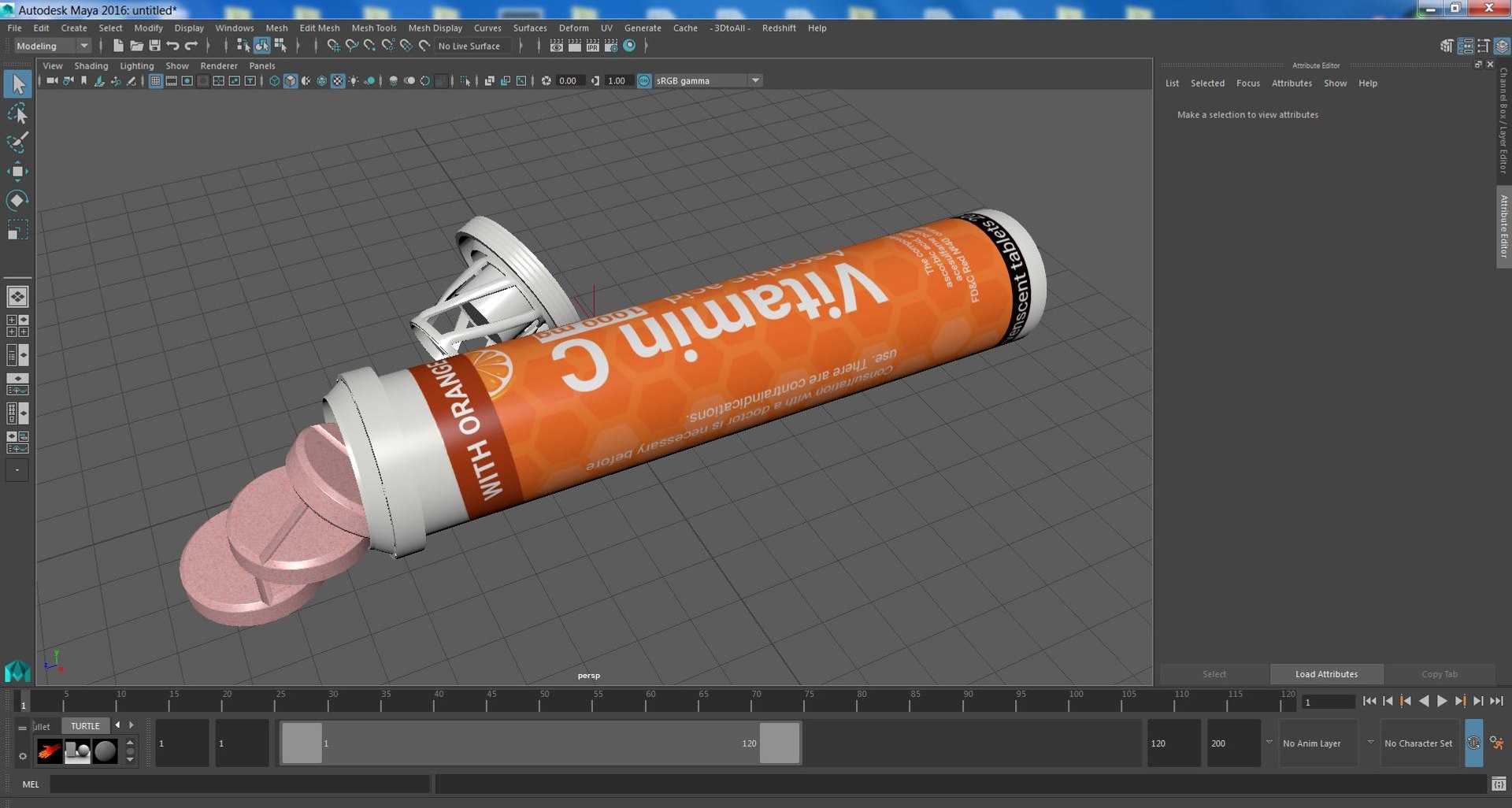Go to the start of playback range
Screen dimensions: 1512x808
click(1369, 701)
